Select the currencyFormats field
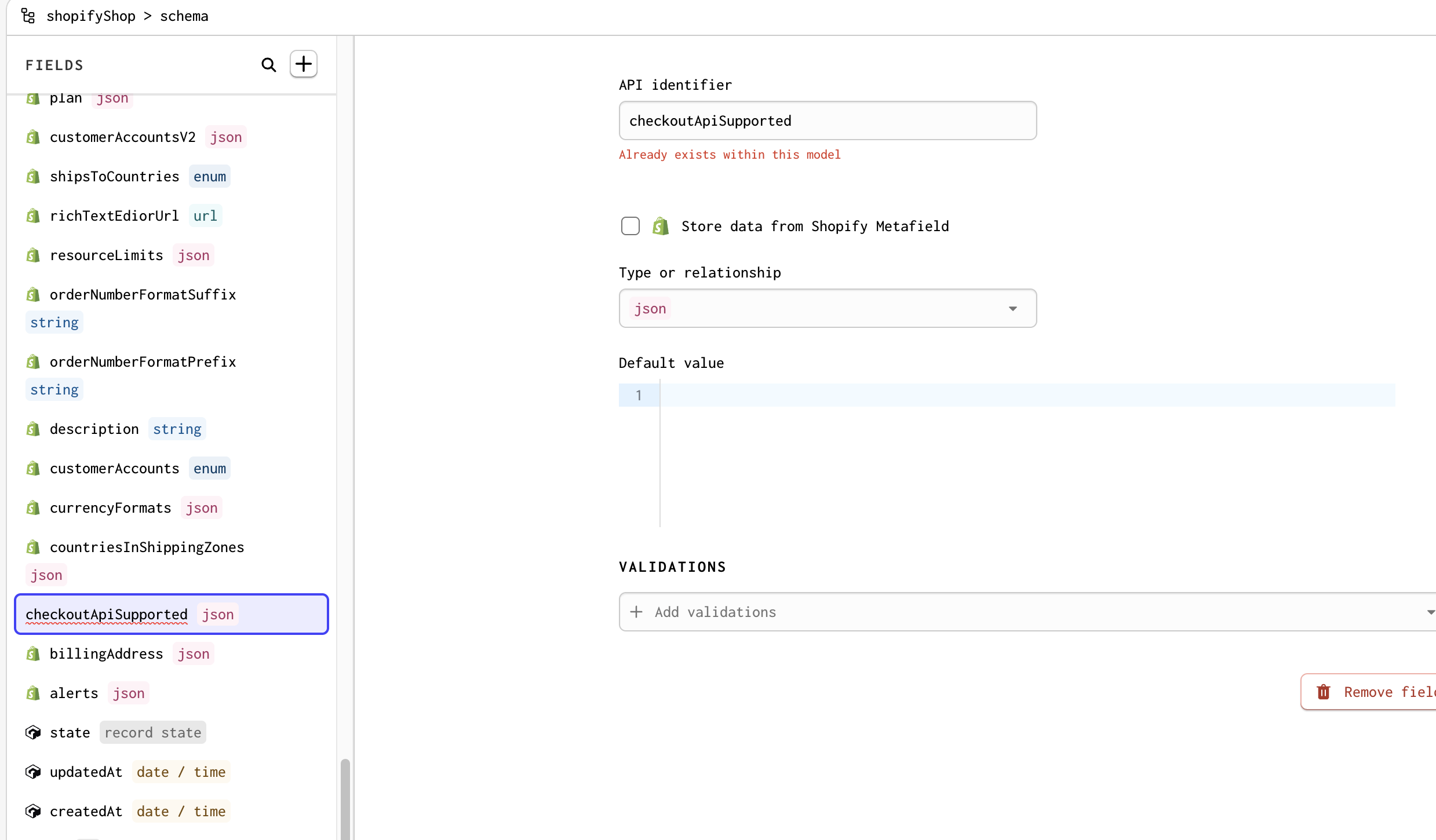 coord(172,508)
